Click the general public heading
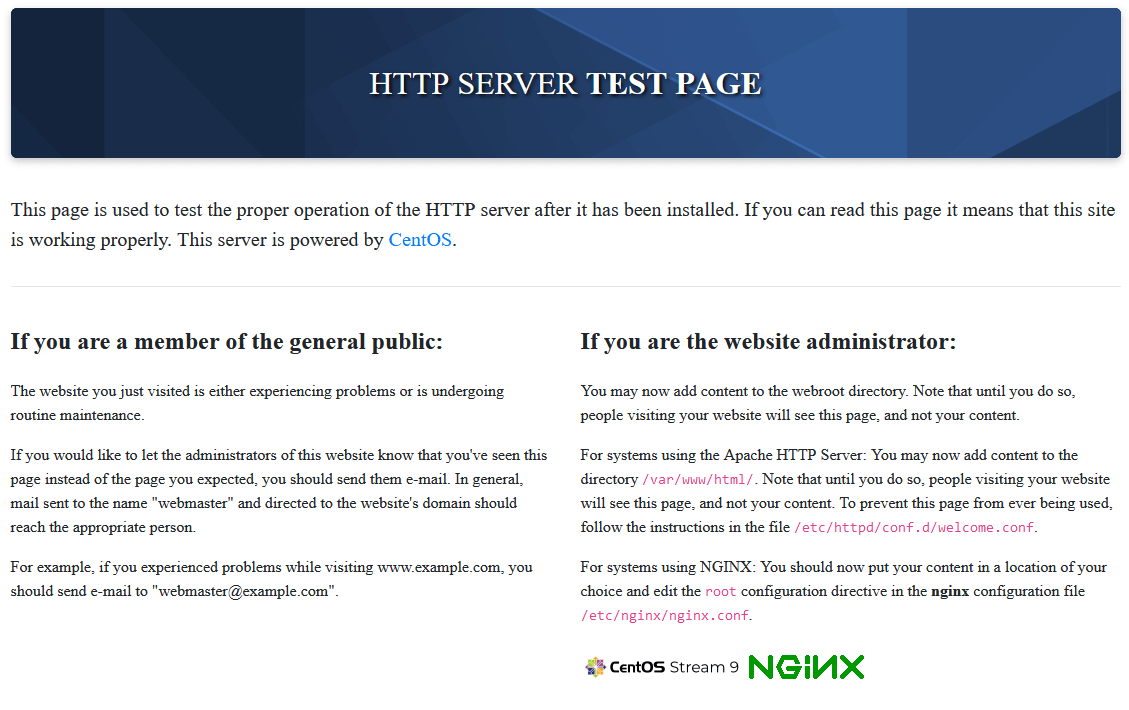1129x710 pixels. [227, 341]
